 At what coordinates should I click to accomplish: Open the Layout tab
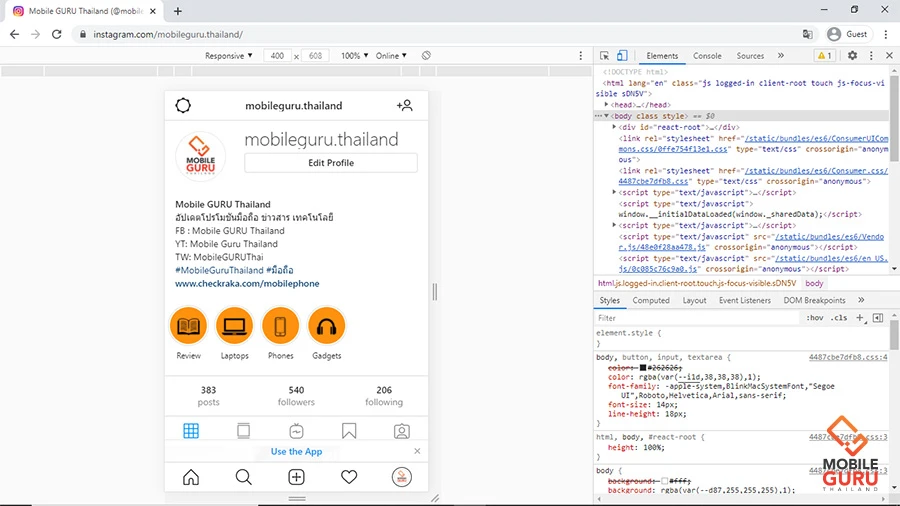[694, 300]
